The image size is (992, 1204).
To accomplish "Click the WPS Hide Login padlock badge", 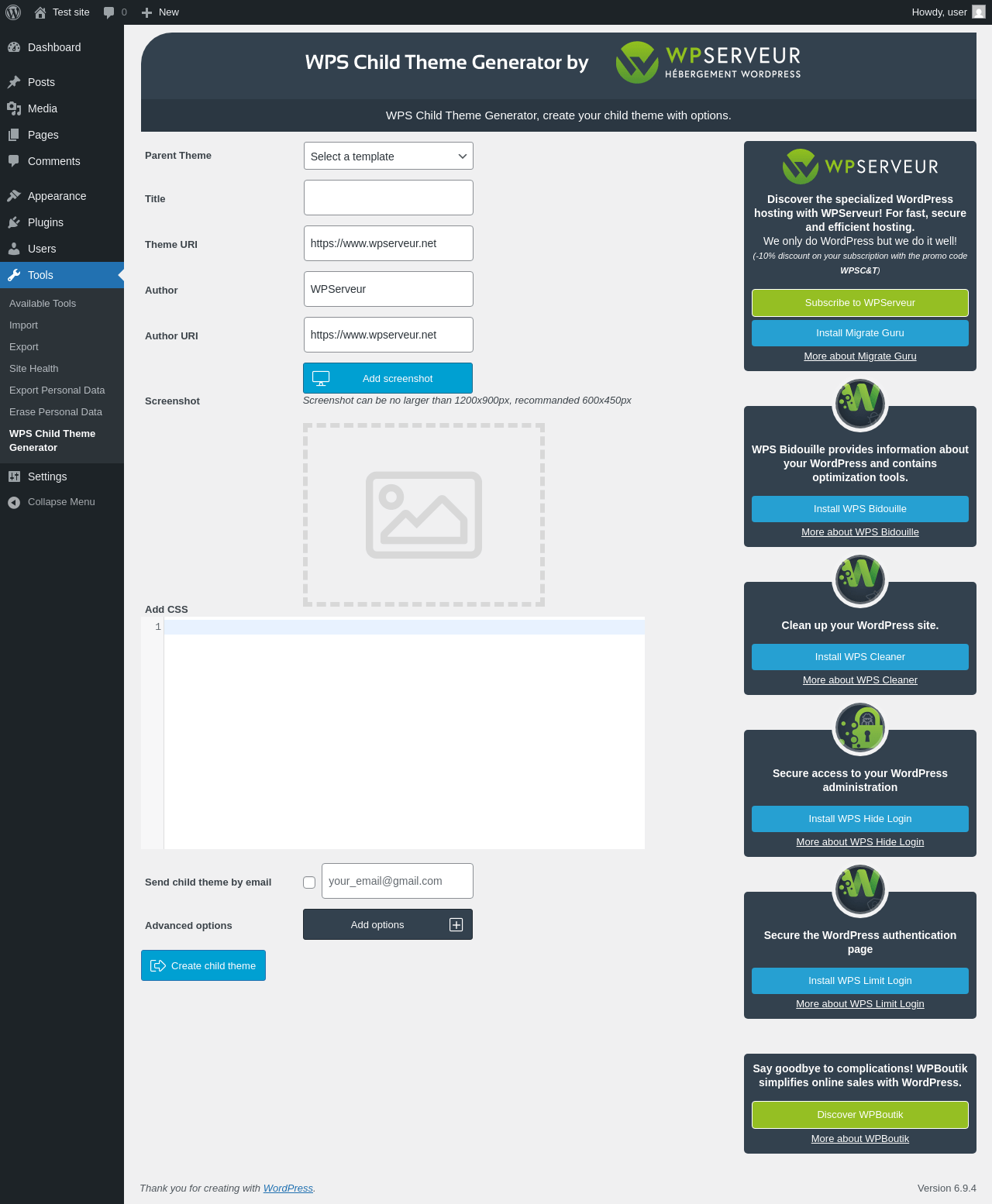I will 860,728.
